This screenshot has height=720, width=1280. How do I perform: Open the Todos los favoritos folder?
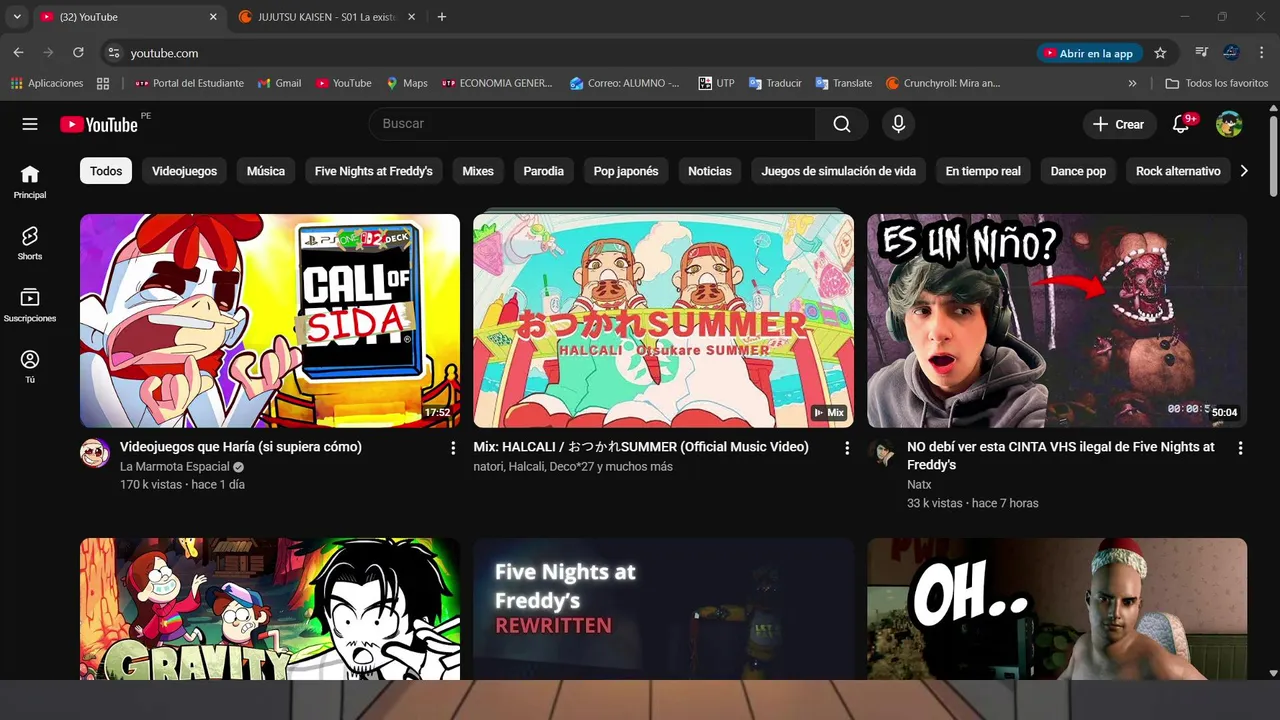pyautogui.click(x=1217, y=83)
